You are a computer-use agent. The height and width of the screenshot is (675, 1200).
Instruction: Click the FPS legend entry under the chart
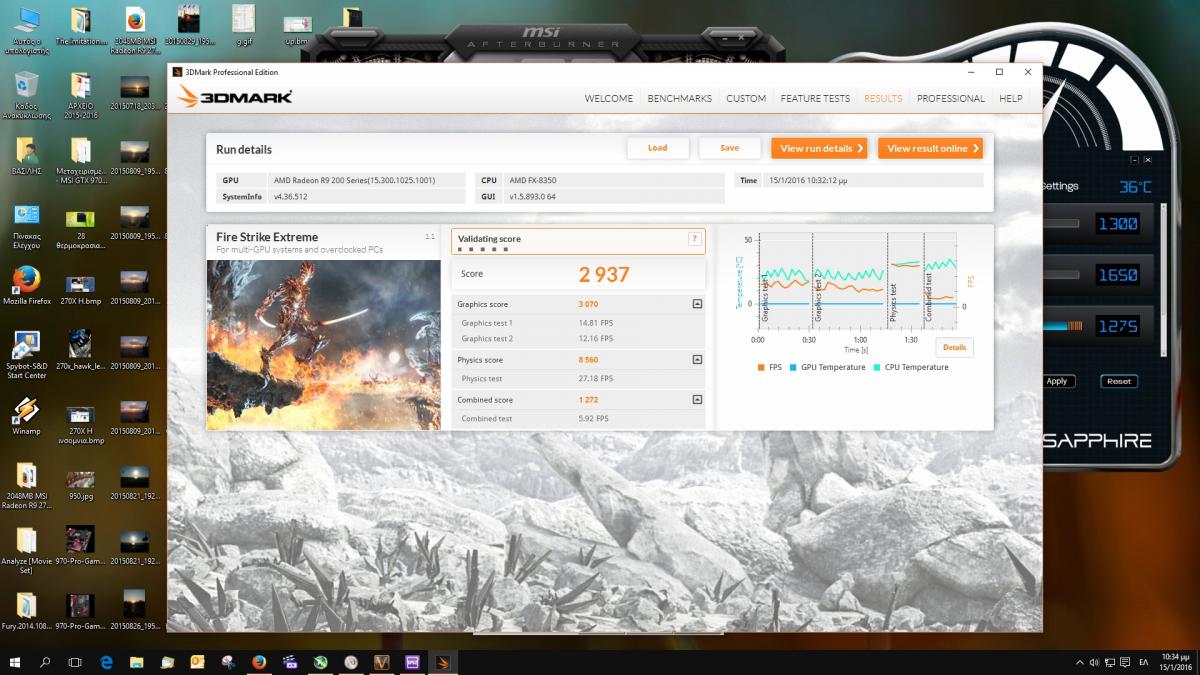[x=769, y=367]
